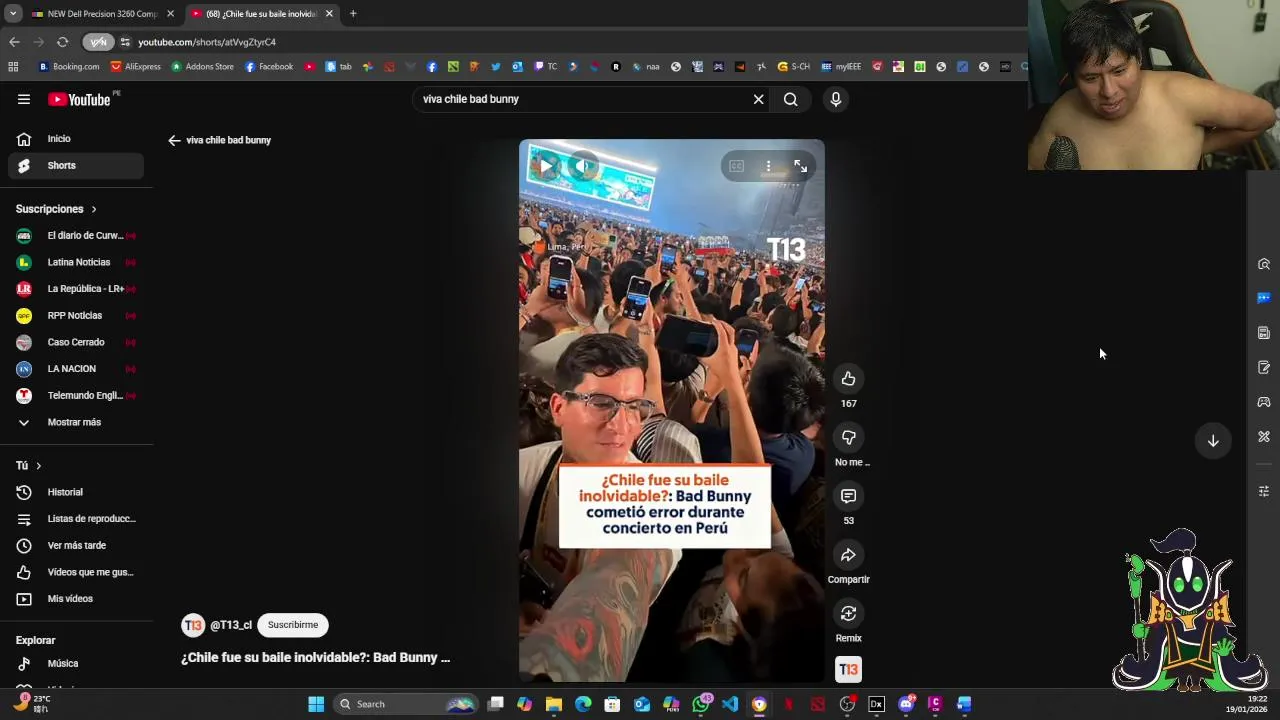
Task: Start voice search with the microphone icon
Action: pyautogui.click(x=836, y=99)
